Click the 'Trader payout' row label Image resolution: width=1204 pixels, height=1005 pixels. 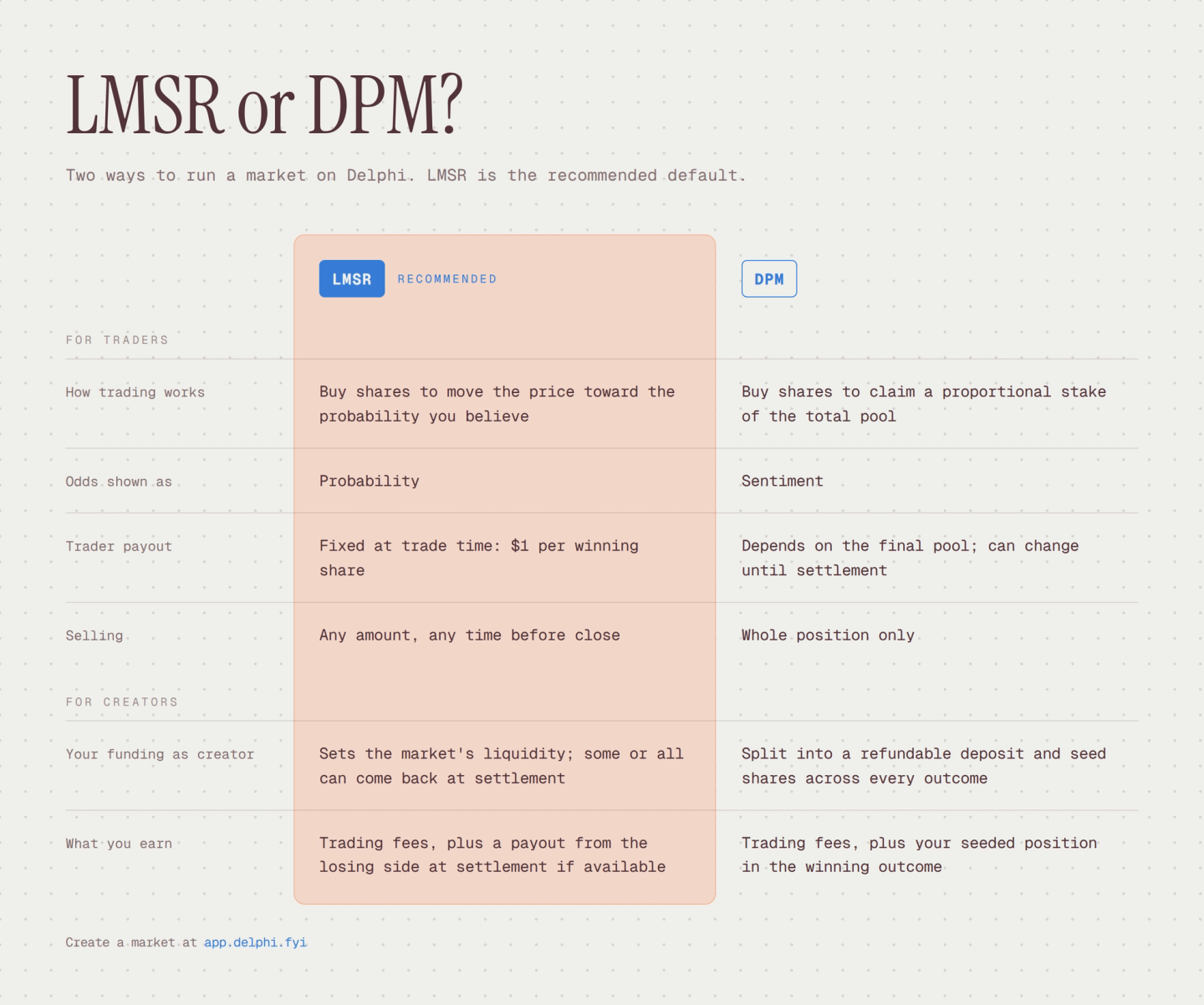(x=119, y=546)
